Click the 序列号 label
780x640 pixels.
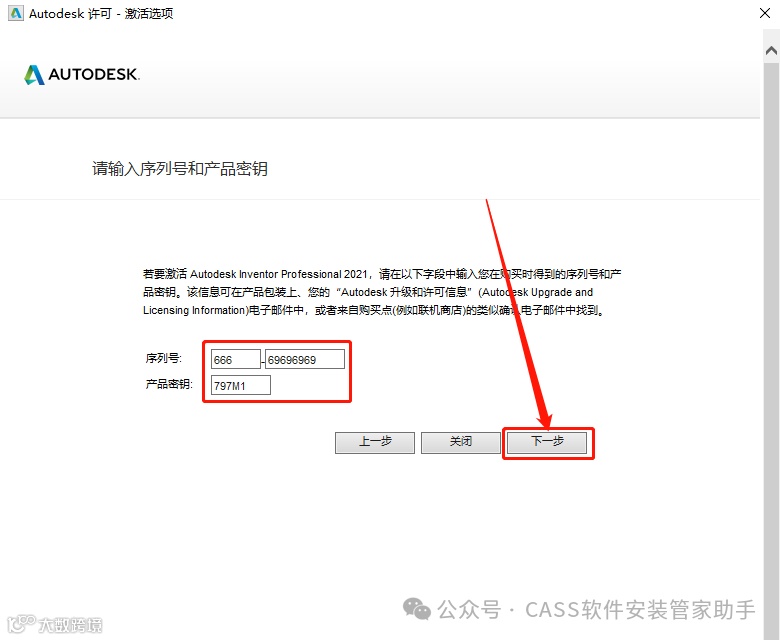pos(164,358)
